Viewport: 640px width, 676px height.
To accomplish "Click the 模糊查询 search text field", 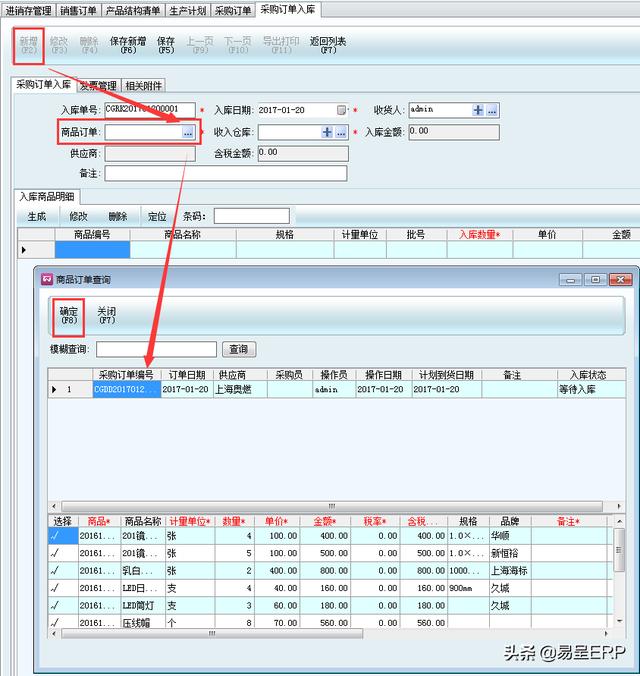I will [x=156, y=349].
